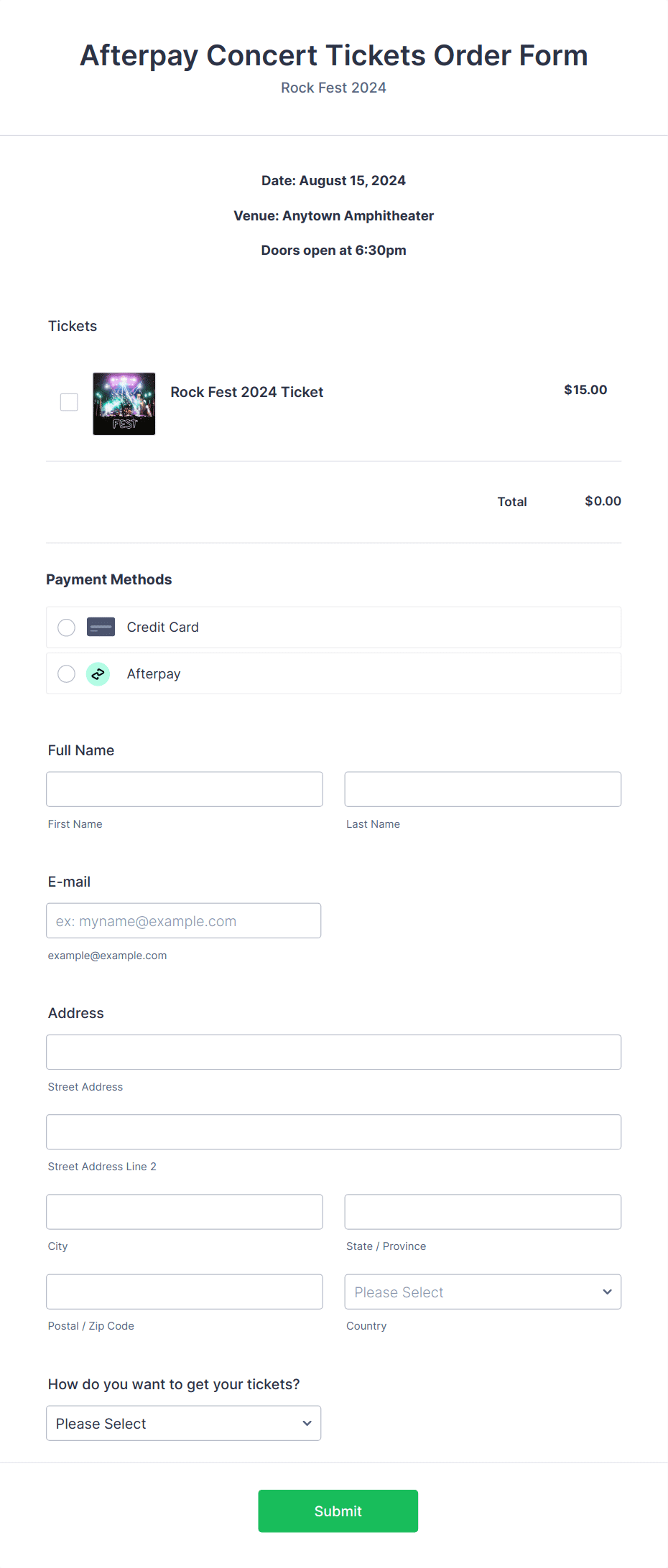Click the Credit Card icon
The width and height of the screenshot is (668, 1568).
pyautogui.click(x=100, y=627)
